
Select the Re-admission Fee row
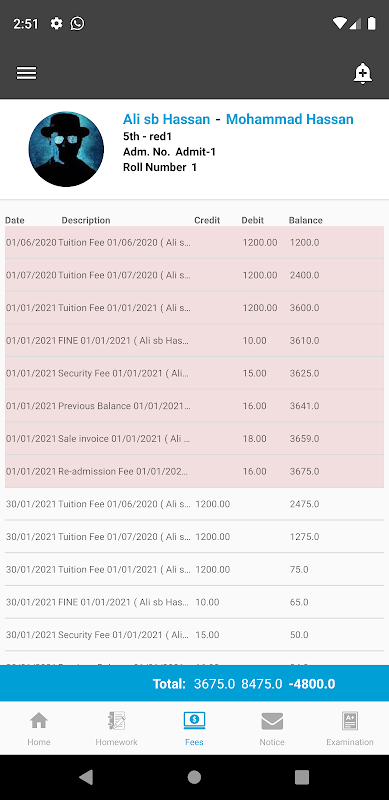pos(194,471)
